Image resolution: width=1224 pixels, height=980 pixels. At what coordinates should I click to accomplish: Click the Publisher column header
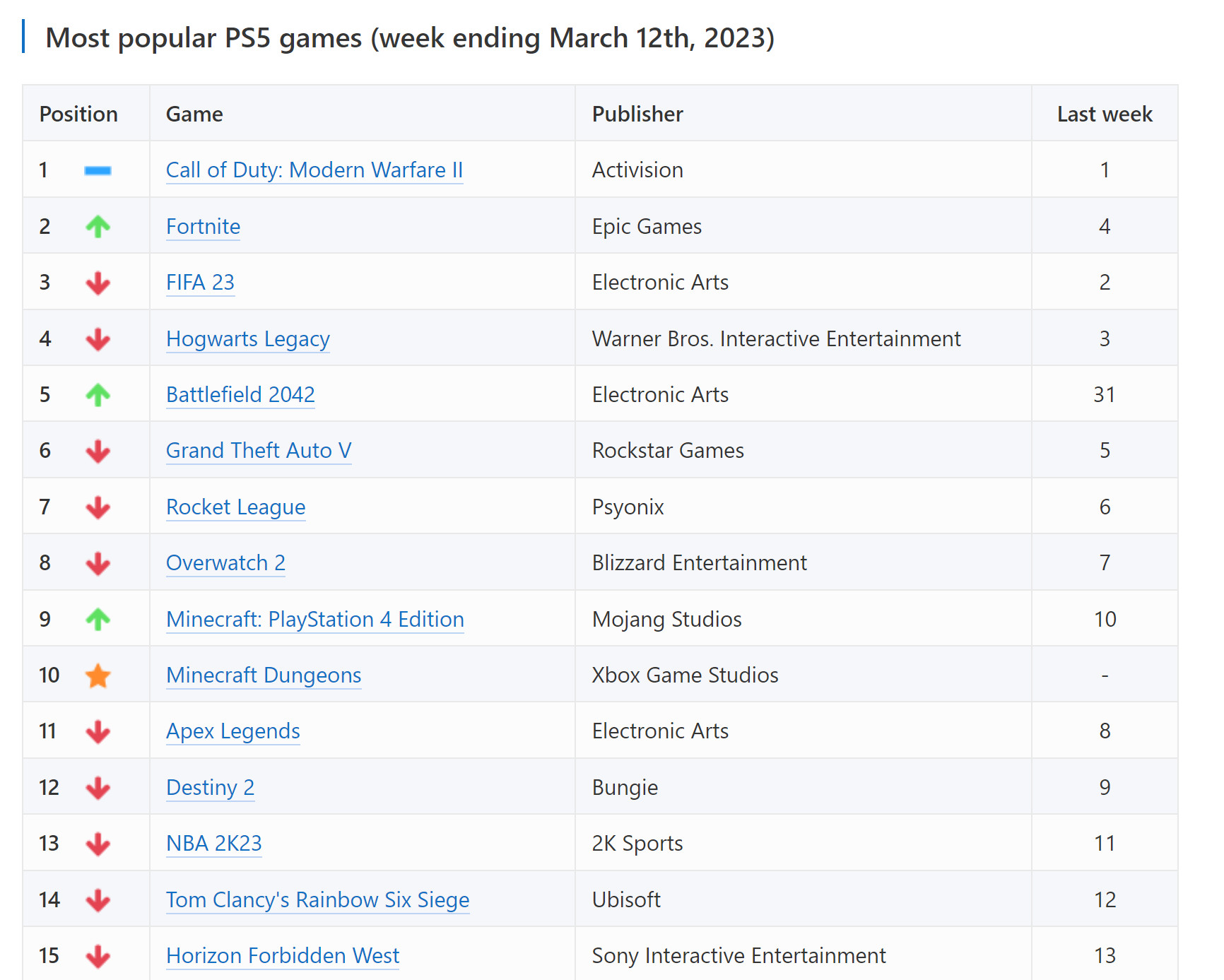637,114
